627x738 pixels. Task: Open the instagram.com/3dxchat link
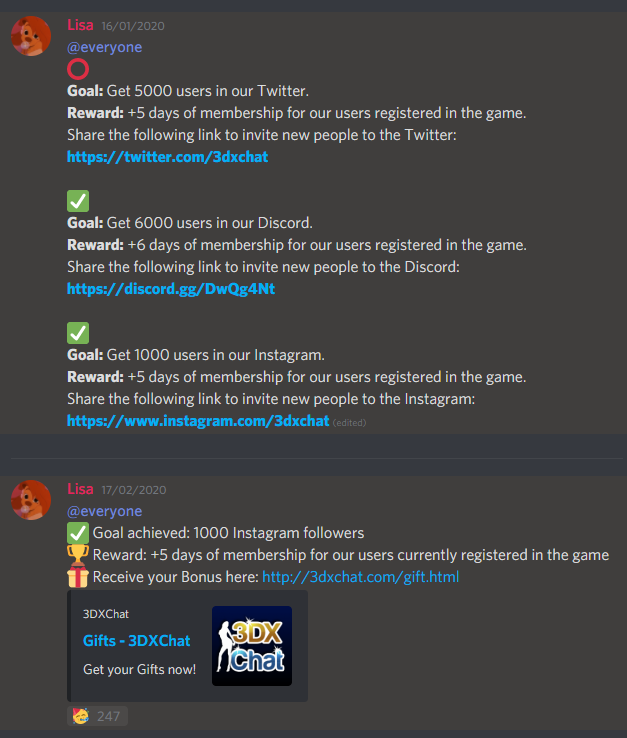click(198, 421)
